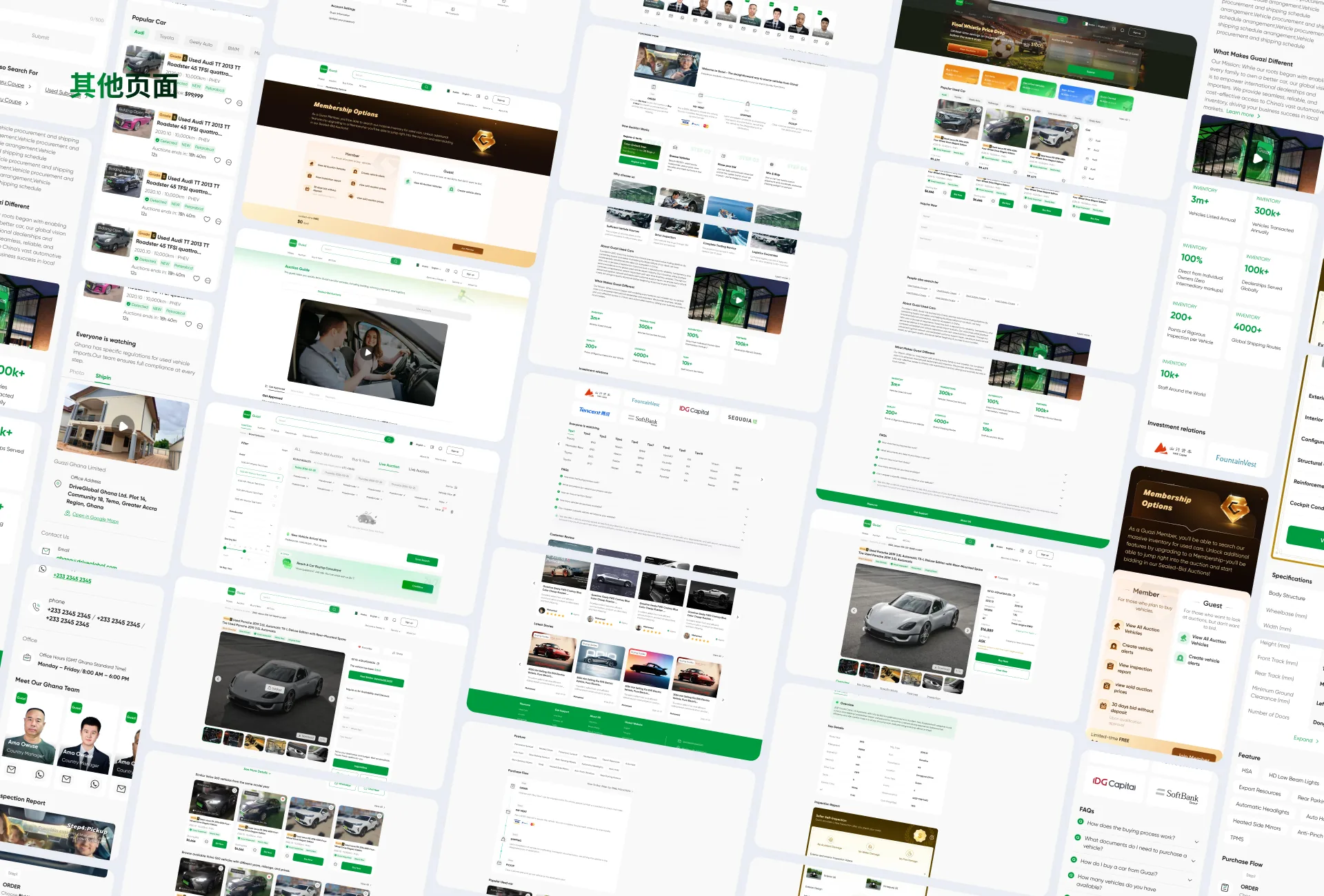This screenshot has width=1324, height=896.
Task: Click the Sequoia investor logo
Action: 742,419
